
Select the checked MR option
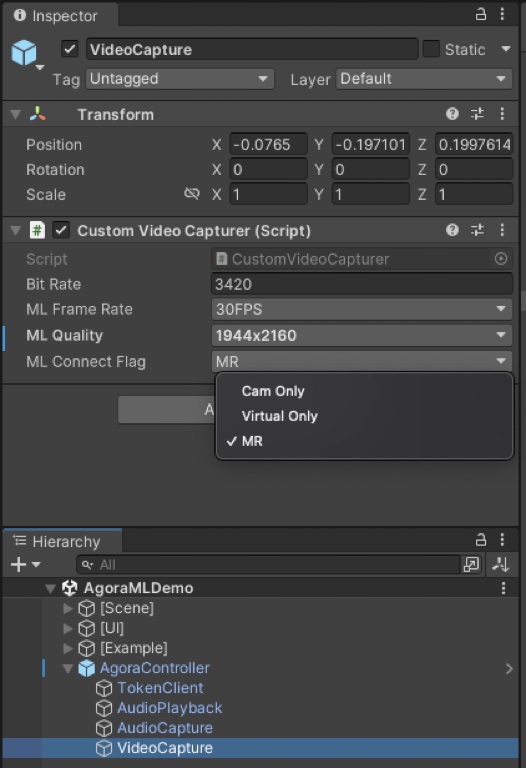click(364, 441)
